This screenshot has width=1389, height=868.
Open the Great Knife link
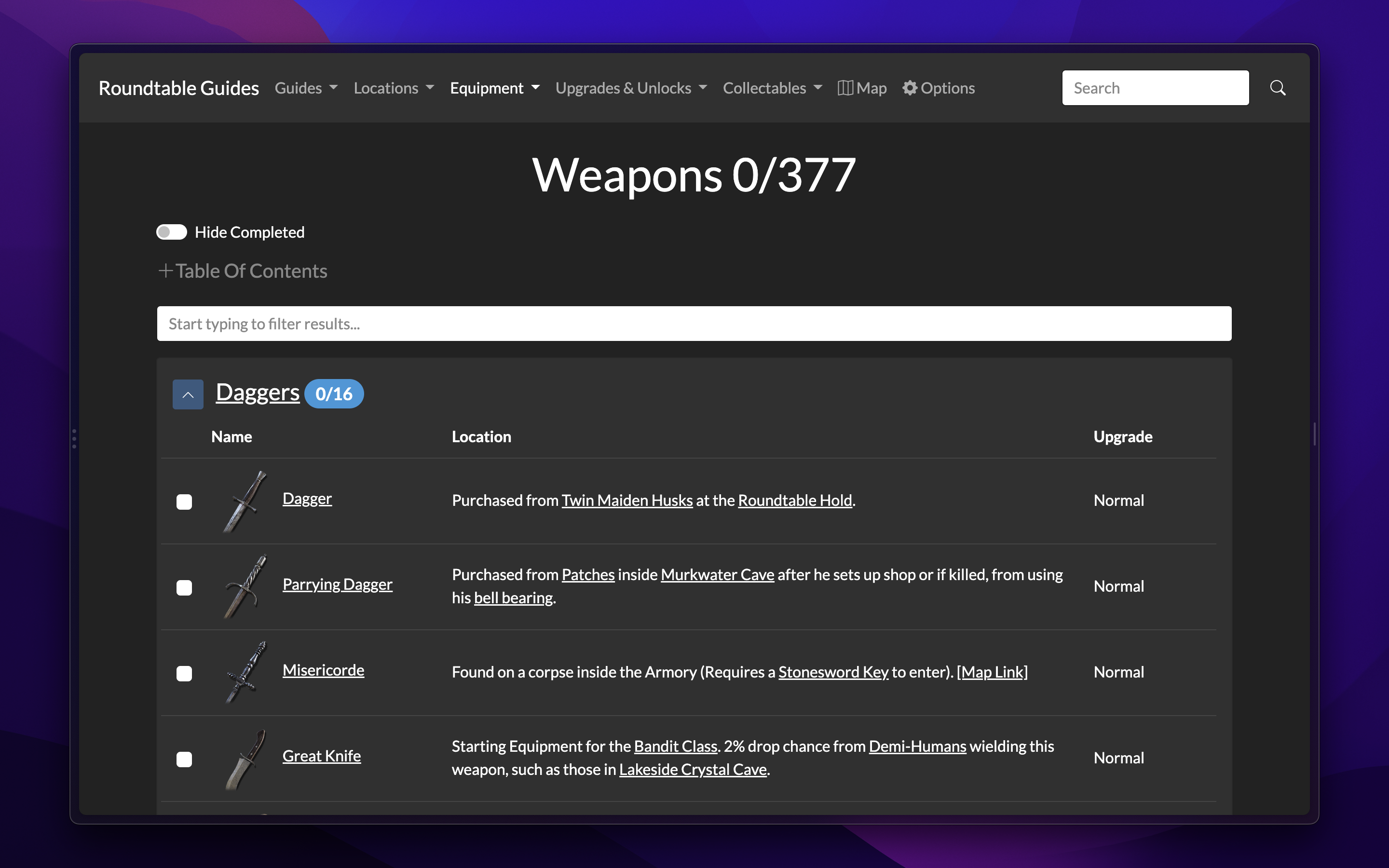321,756
